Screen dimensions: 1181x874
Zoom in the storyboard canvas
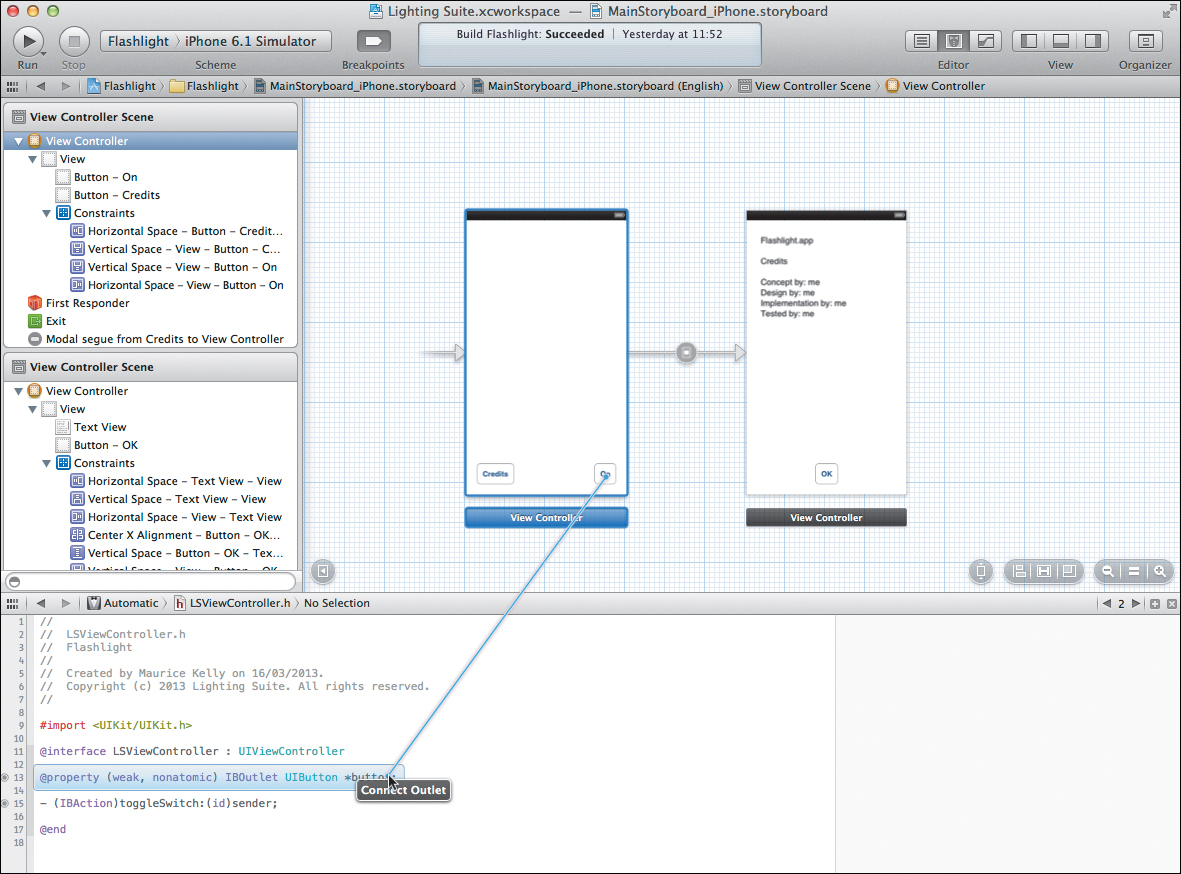(1159, 571)
